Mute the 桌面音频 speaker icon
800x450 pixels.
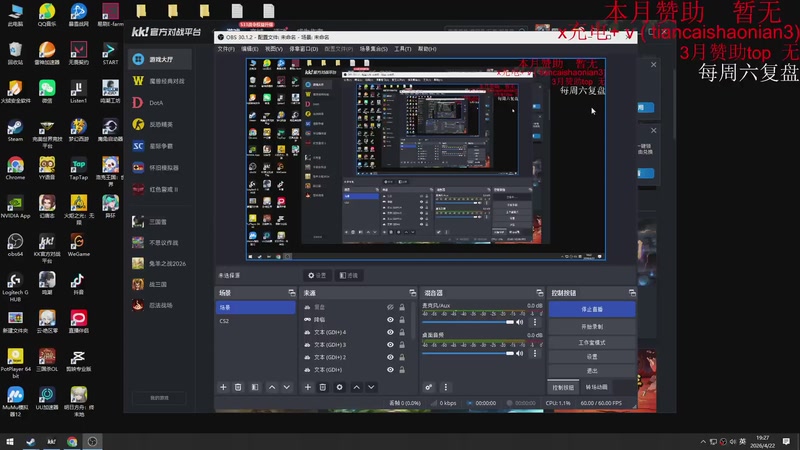519,353
